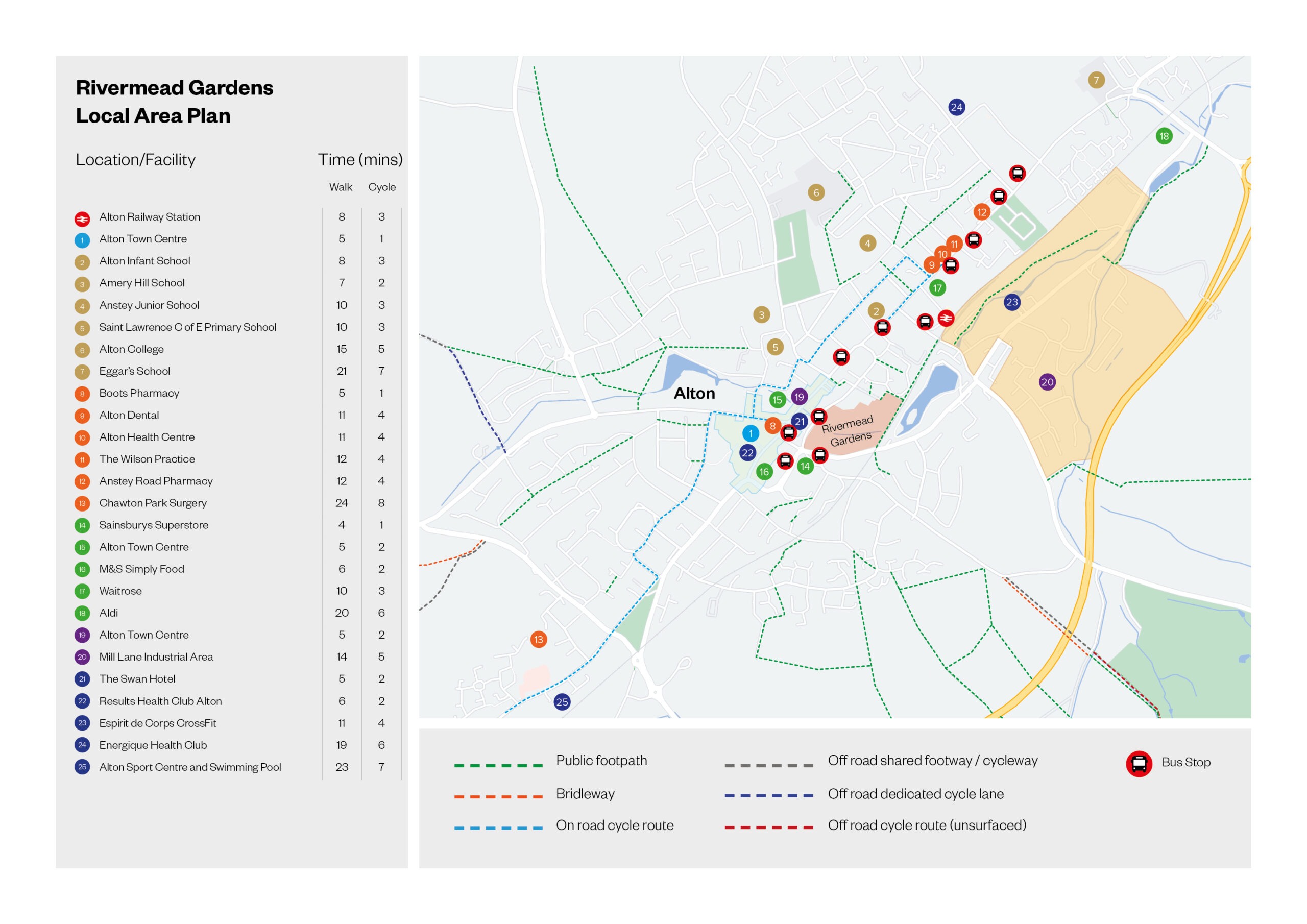Click orange map marker 13 Chawton Park Surgery
This screenshot has width=1307, height=924.
(539, 639)
